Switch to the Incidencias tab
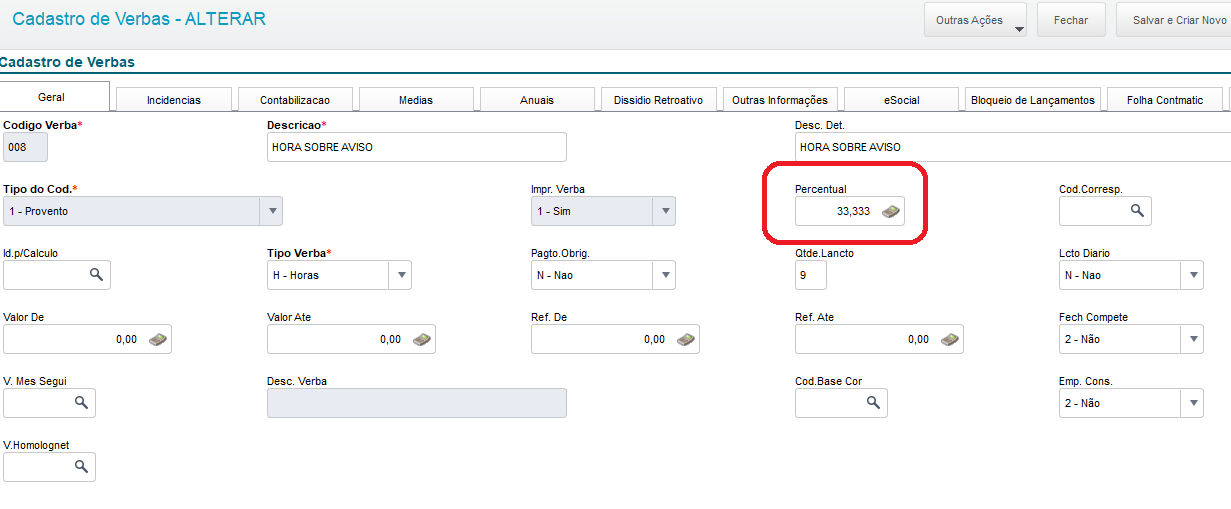Viewport: 1231px width, 509px height. coord(174,100)
